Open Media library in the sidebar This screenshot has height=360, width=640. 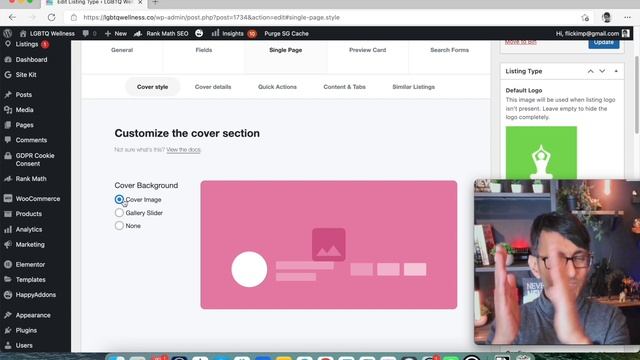pos(24,110)
